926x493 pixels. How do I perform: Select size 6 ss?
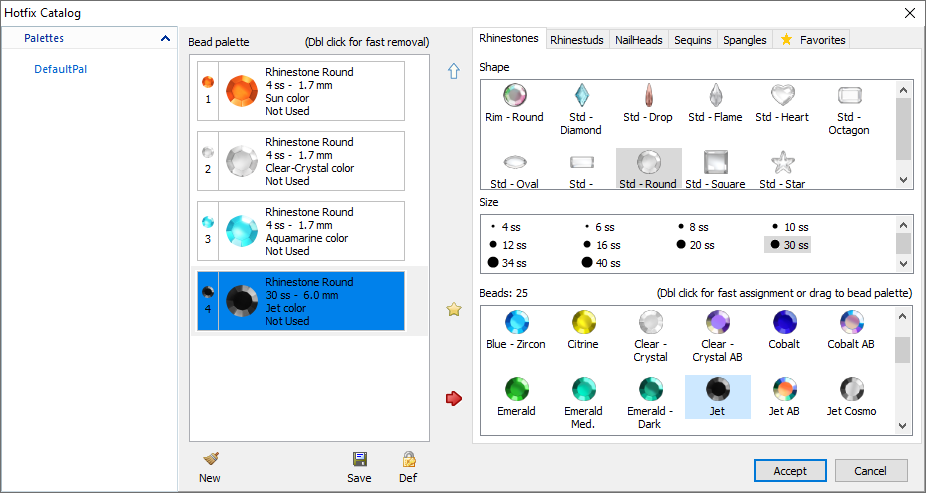click(599, 227)
